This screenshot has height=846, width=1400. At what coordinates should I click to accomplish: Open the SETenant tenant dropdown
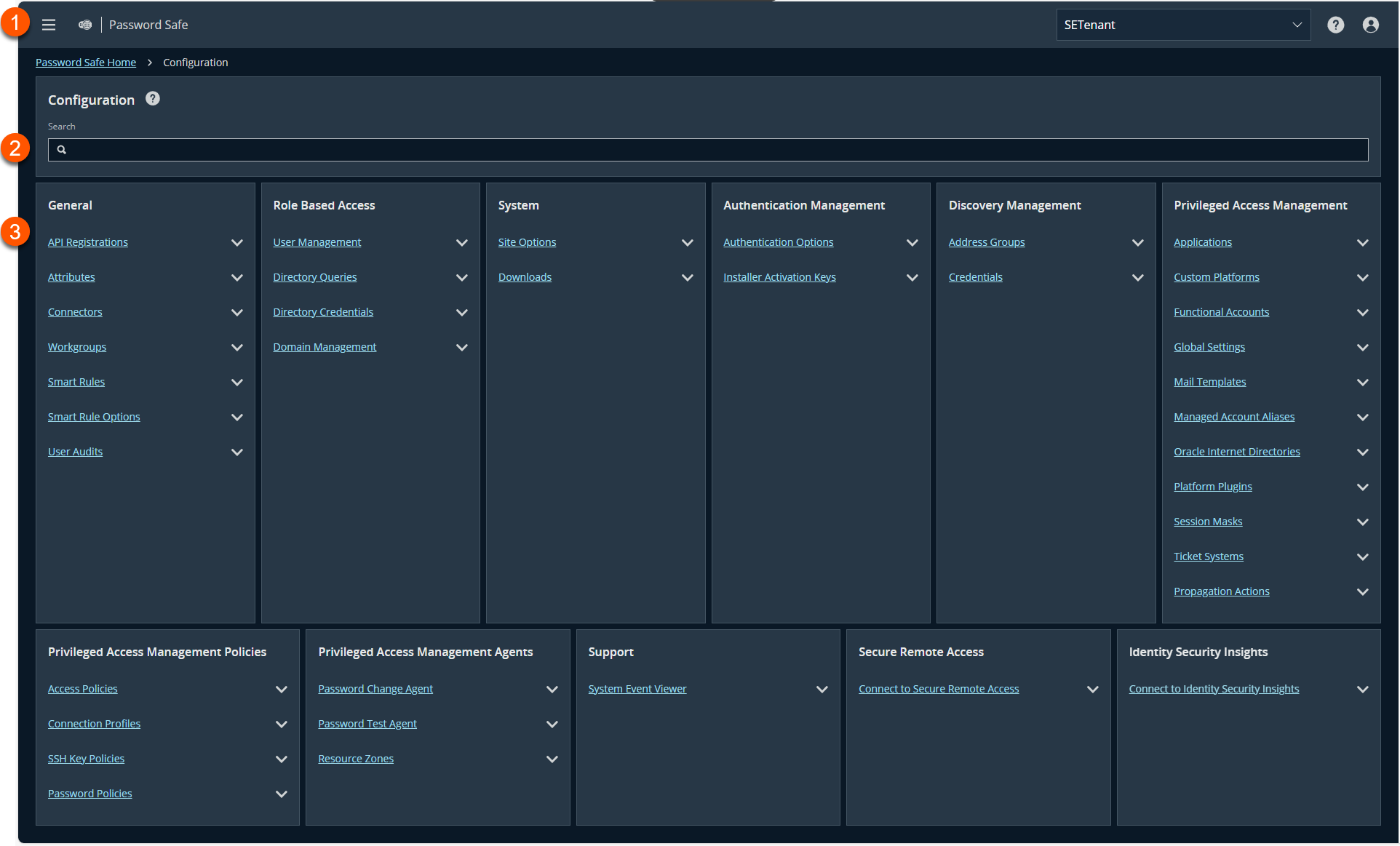pyautogui.click(x=1183, y=25)
